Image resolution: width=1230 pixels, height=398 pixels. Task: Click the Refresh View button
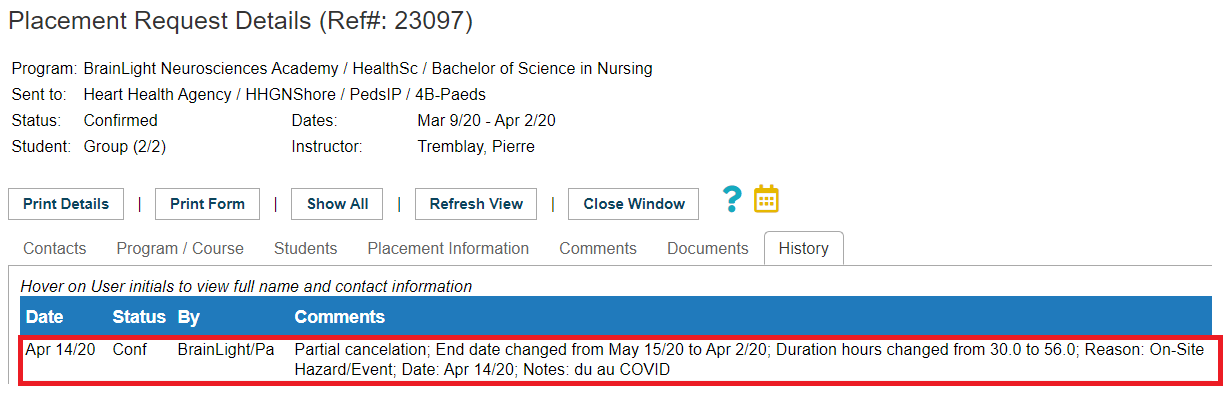pyautogui.click(x=476, y=204)
